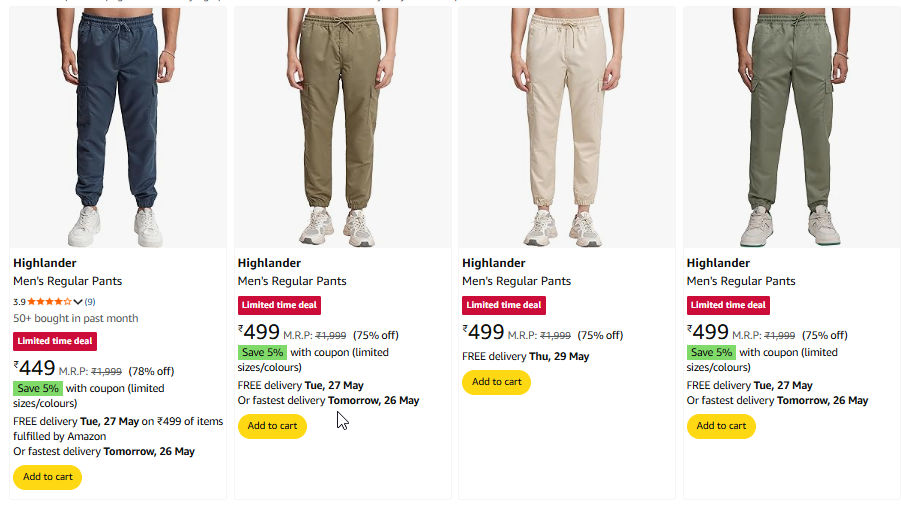Viewport: 901px width, 506px height.
Task: Click the Limited time deal badge on cream pants
Action: click(x=504, y=305)
